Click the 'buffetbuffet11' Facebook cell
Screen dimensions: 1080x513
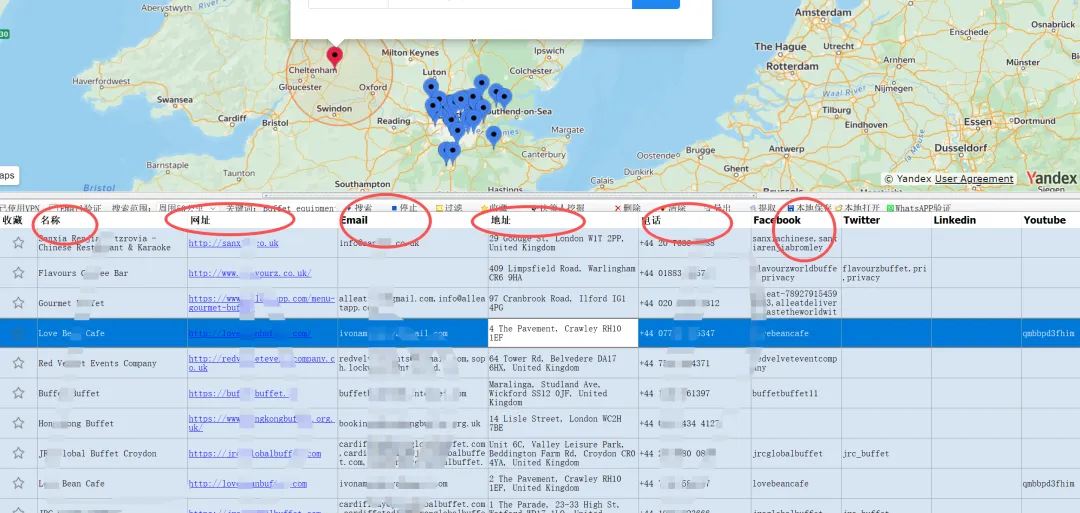tap(796, 393)
